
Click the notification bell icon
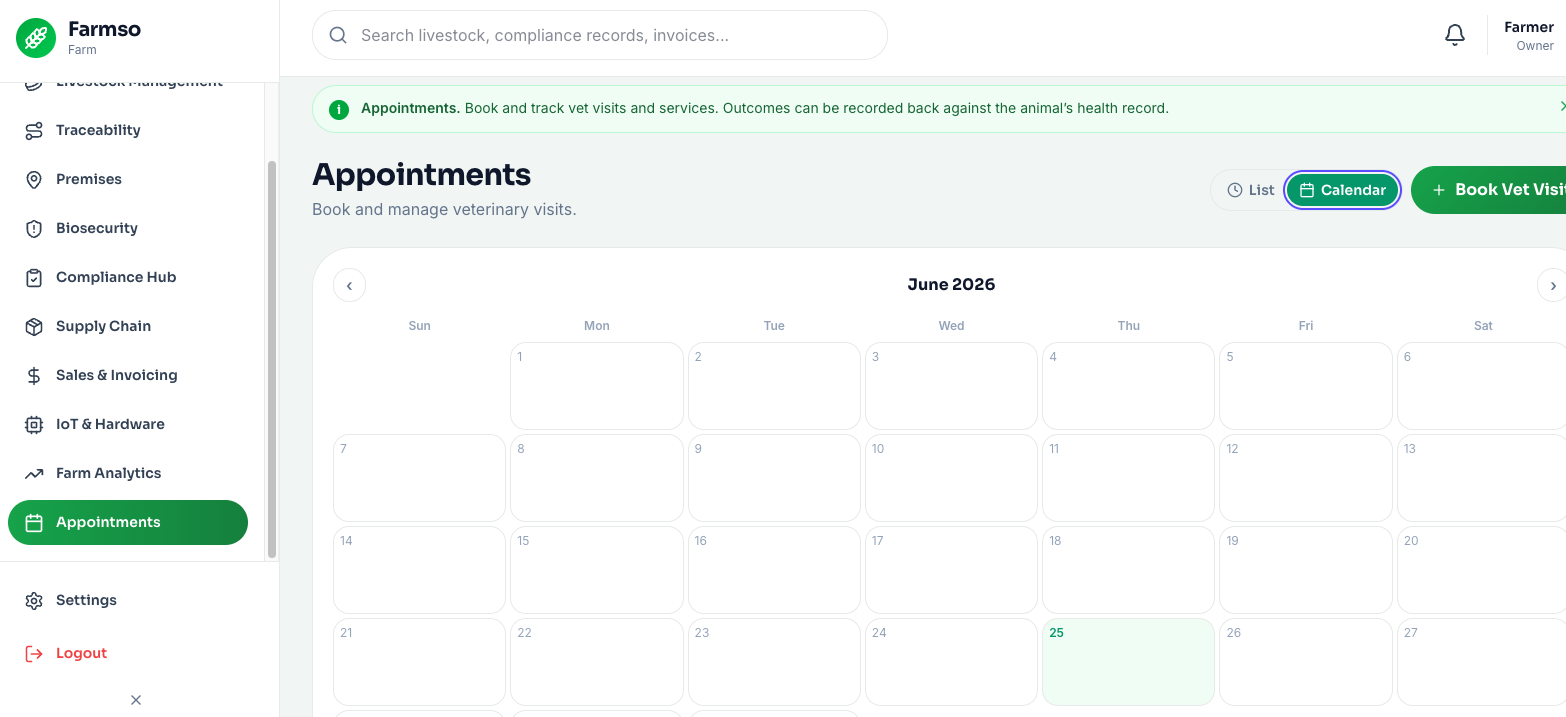tap(1455, 35)
